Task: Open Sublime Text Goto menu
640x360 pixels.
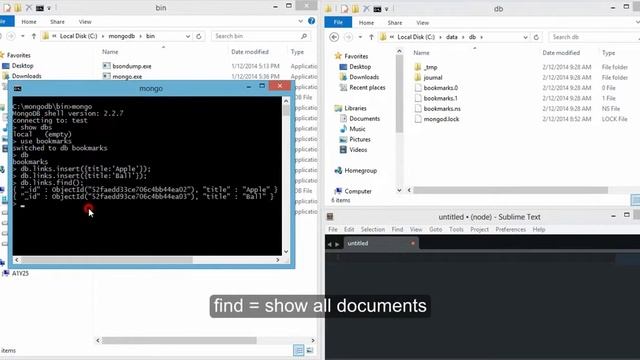Action: [436, 229]
